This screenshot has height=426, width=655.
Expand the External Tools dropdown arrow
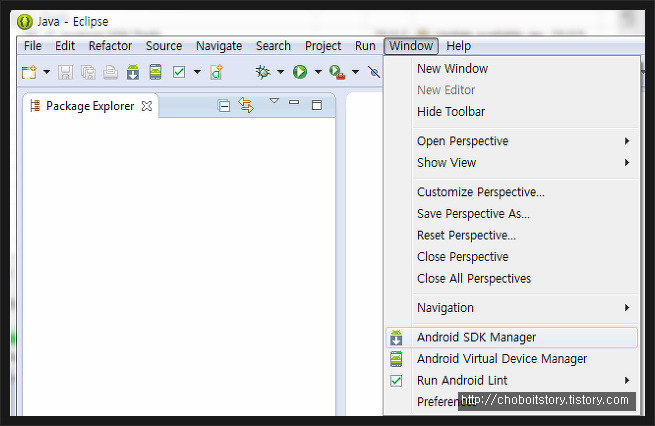point(355,72)
